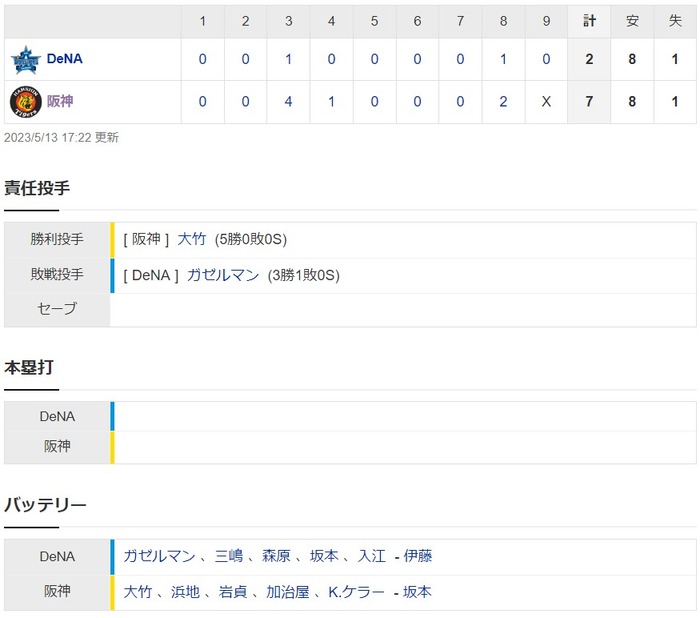
Task: Click DeNA's 3rd inning score of 1
Action: (288, 59)
